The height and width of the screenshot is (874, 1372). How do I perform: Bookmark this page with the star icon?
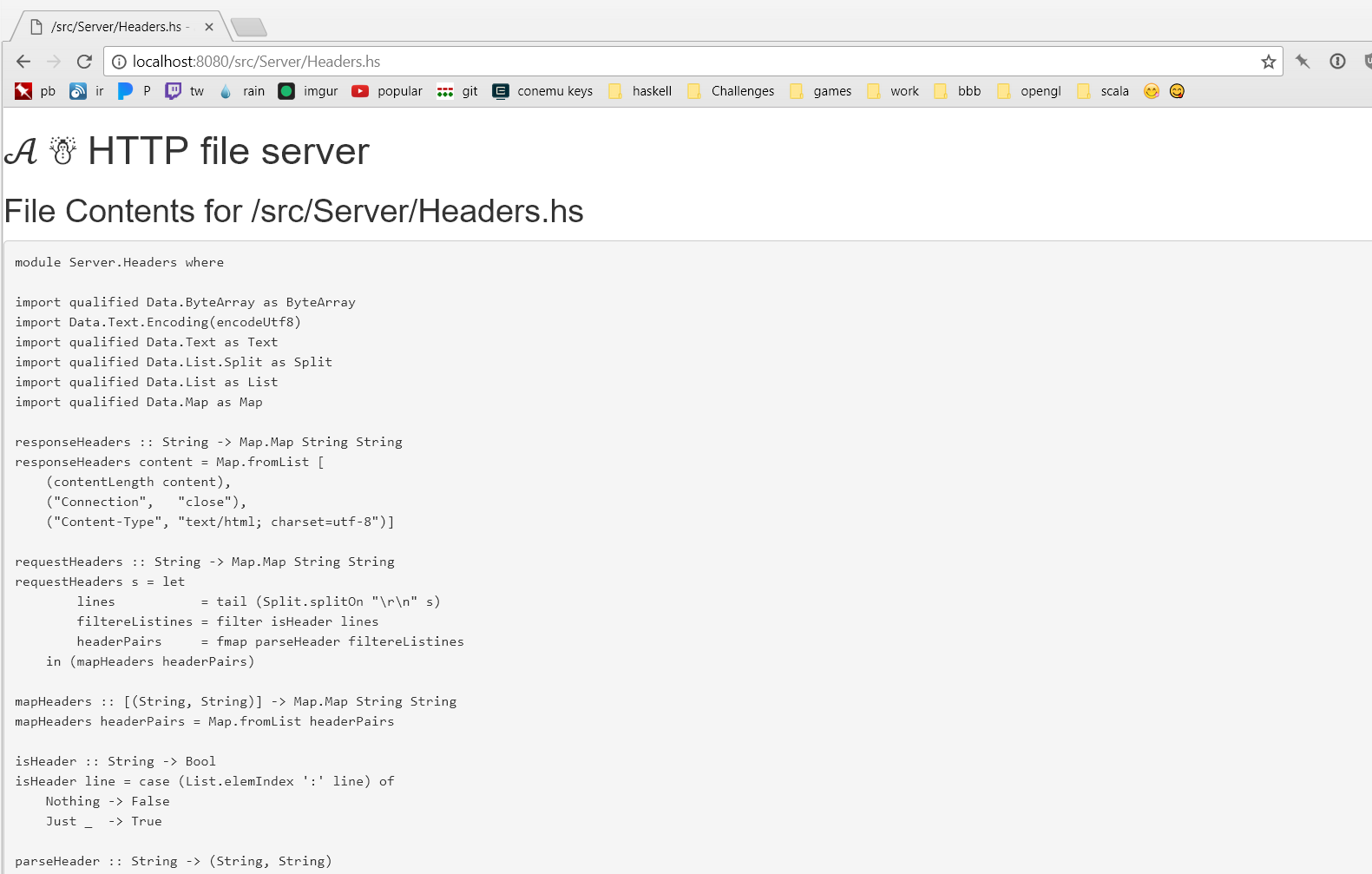(x=1269, y=62)
